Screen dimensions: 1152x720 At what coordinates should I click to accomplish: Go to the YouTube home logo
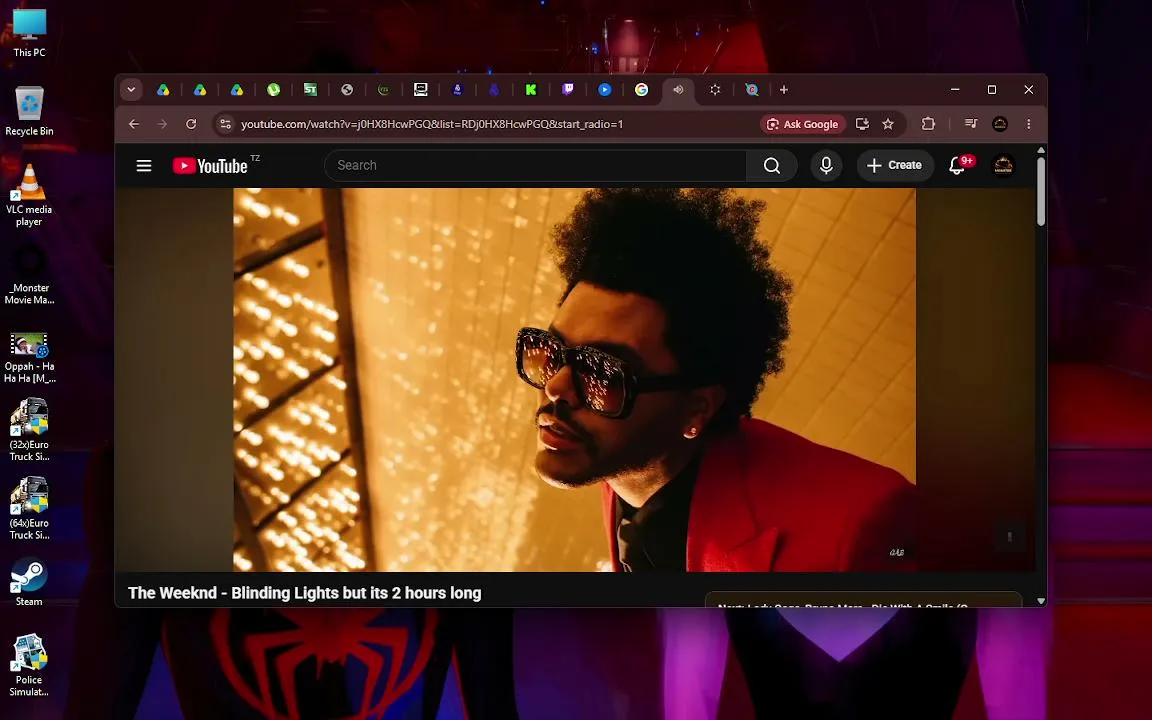click(210, 166)
